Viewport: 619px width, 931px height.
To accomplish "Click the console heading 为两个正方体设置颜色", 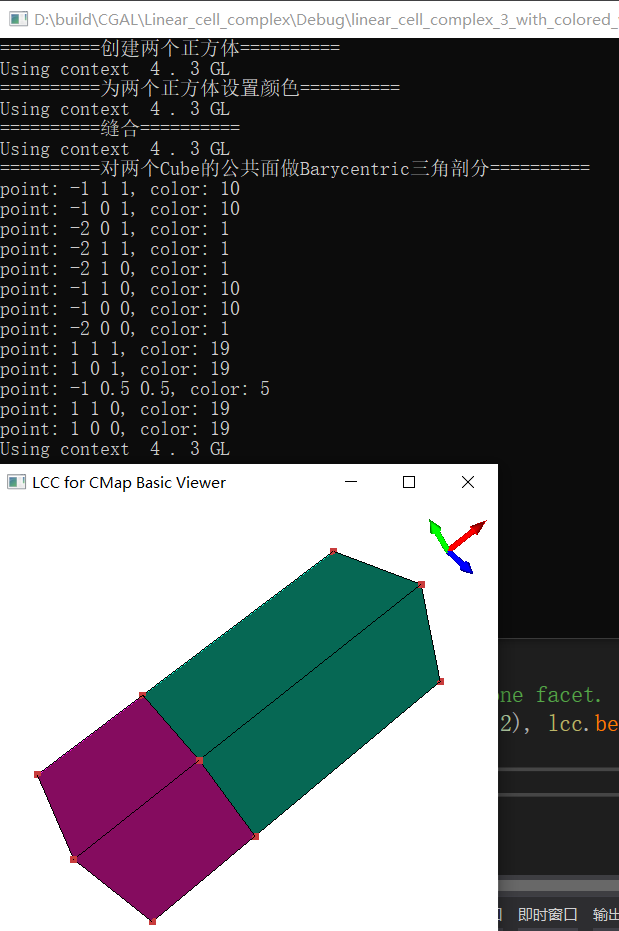I will (200, 88).
